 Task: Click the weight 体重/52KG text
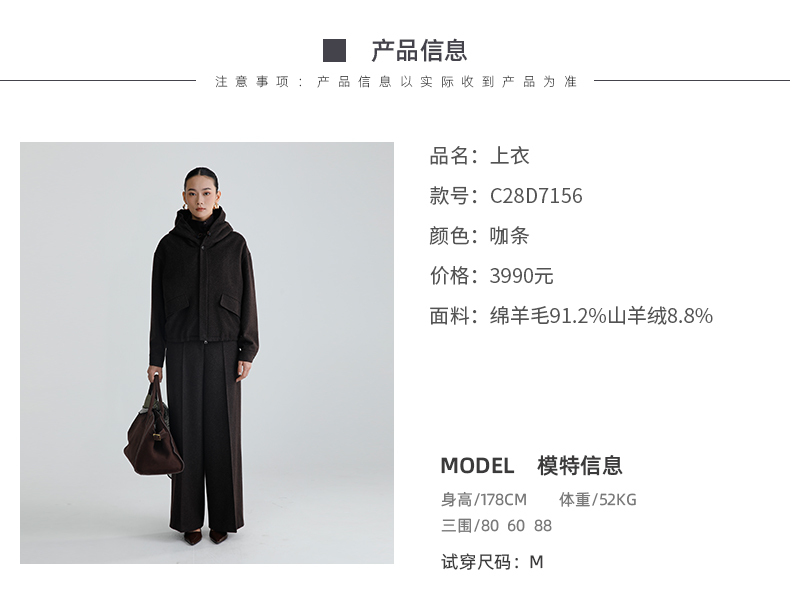point(598,500)
